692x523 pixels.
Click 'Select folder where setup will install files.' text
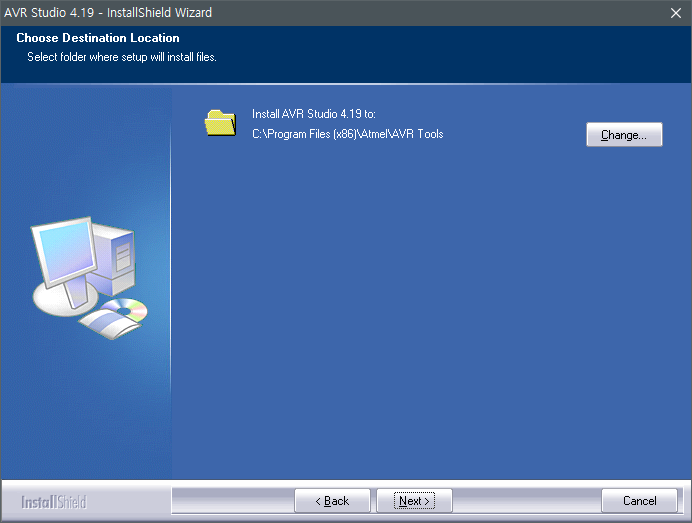(x=122, y=57)
